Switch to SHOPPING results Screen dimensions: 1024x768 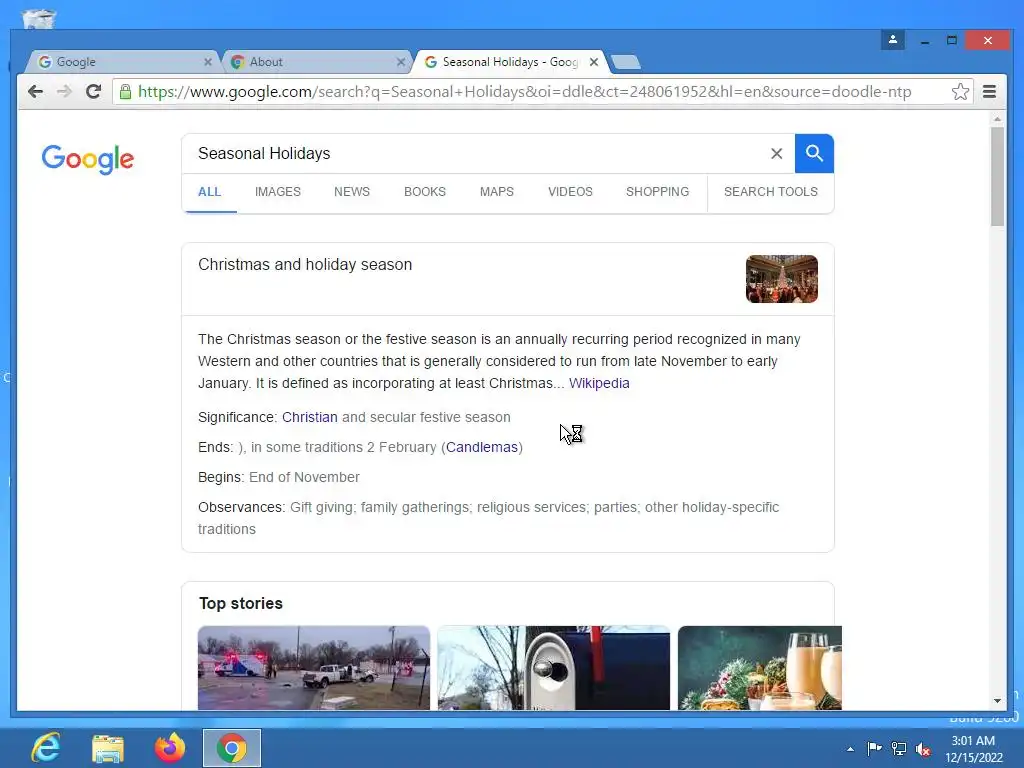[x=658, y=192]
